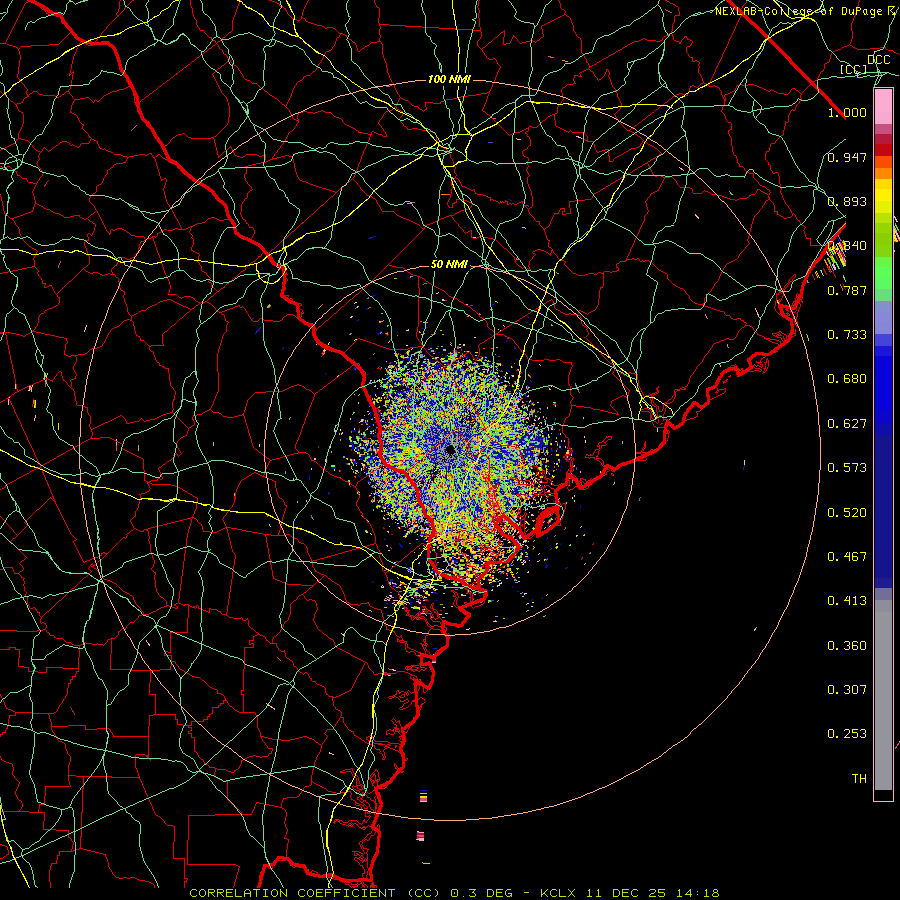
Task: Click the 0.787 scale value label
Action: (847, 290)
